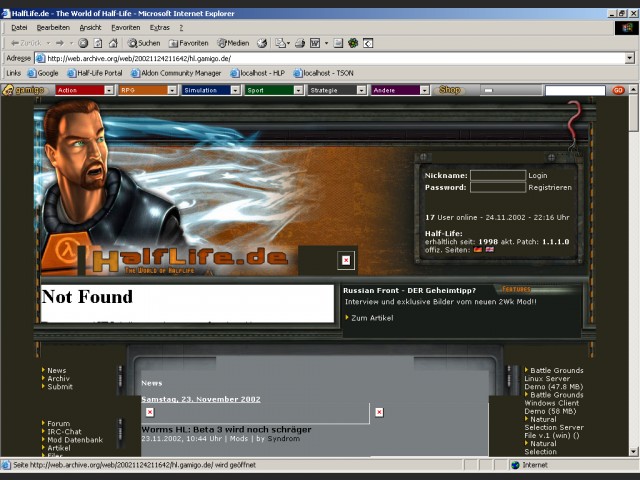Image resolution: width=640 pixels, height=480 pixels.
Task: Open the IRC-Chat sidebar link
Action: pos(64,431)
